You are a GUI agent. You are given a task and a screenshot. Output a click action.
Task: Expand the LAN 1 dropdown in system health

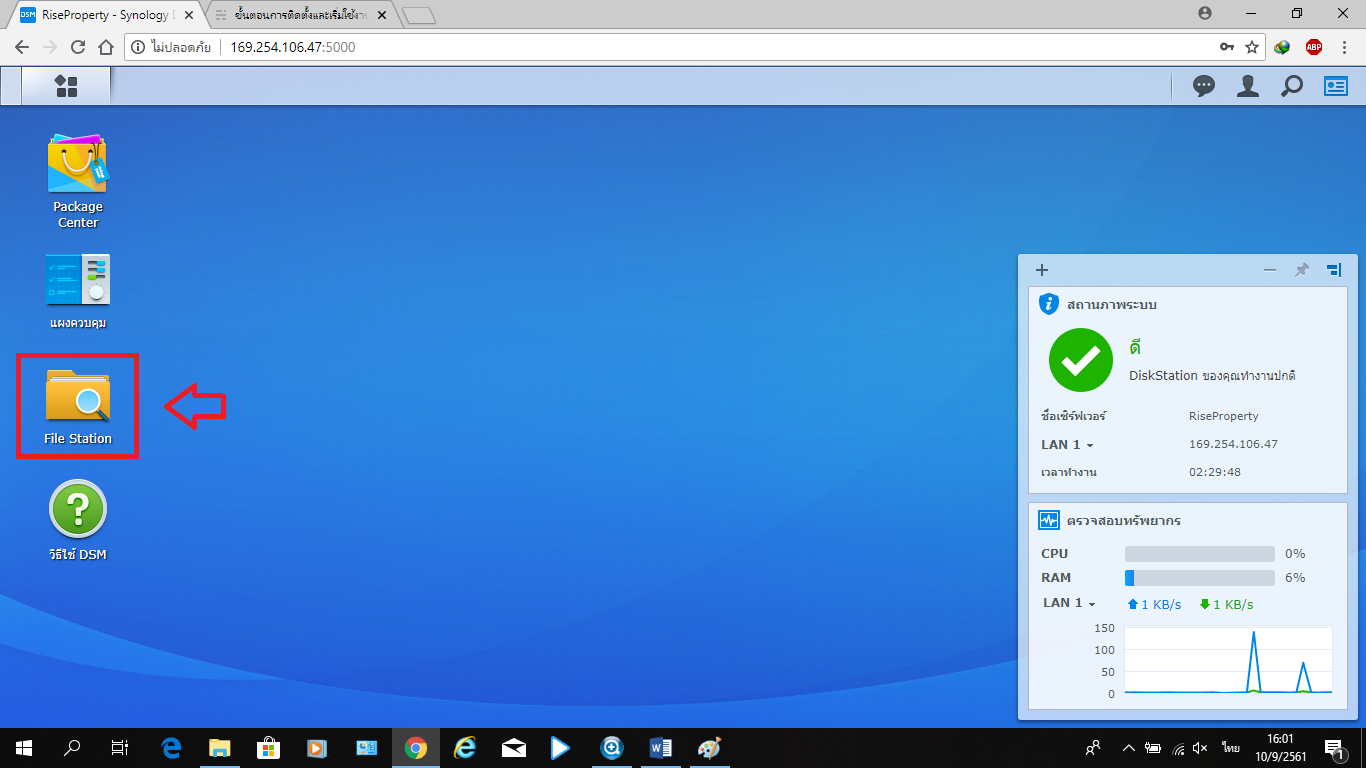click(x=1067, y=445)
